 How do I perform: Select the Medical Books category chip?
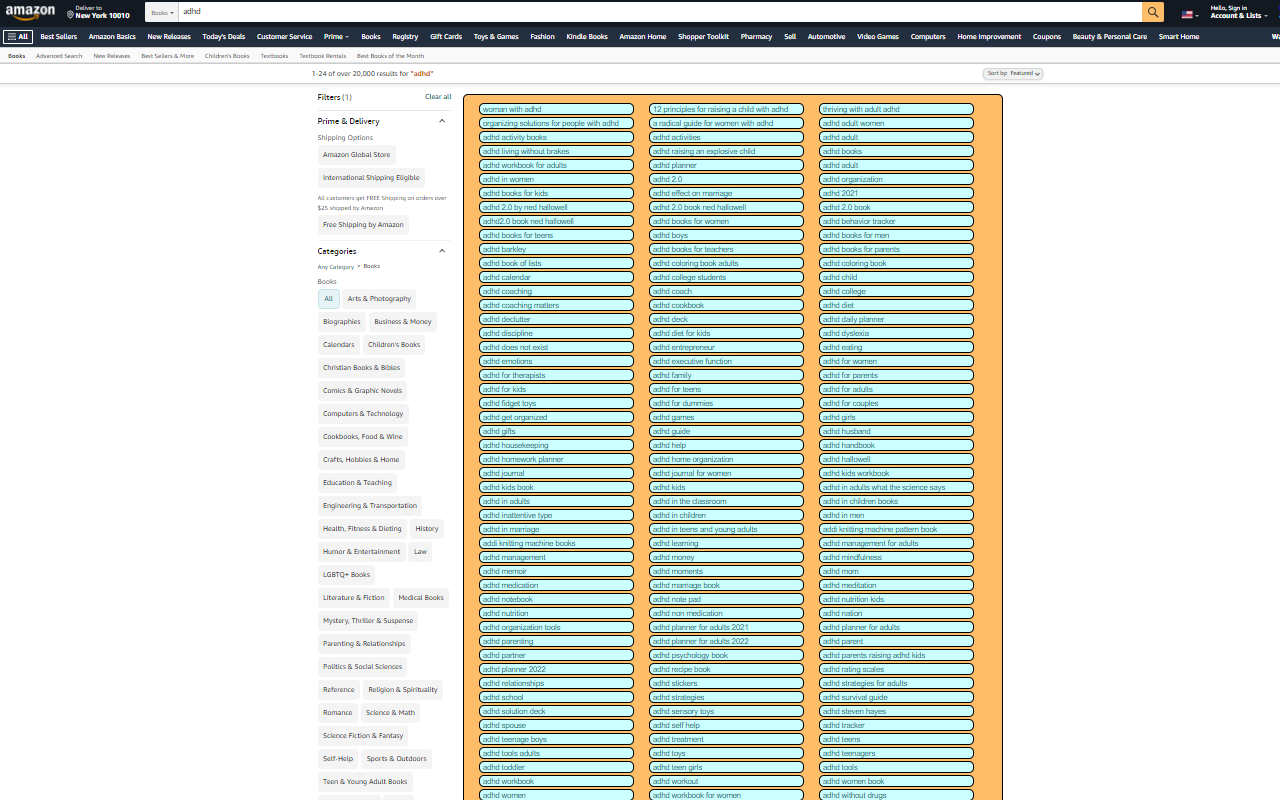pos(421,598)
